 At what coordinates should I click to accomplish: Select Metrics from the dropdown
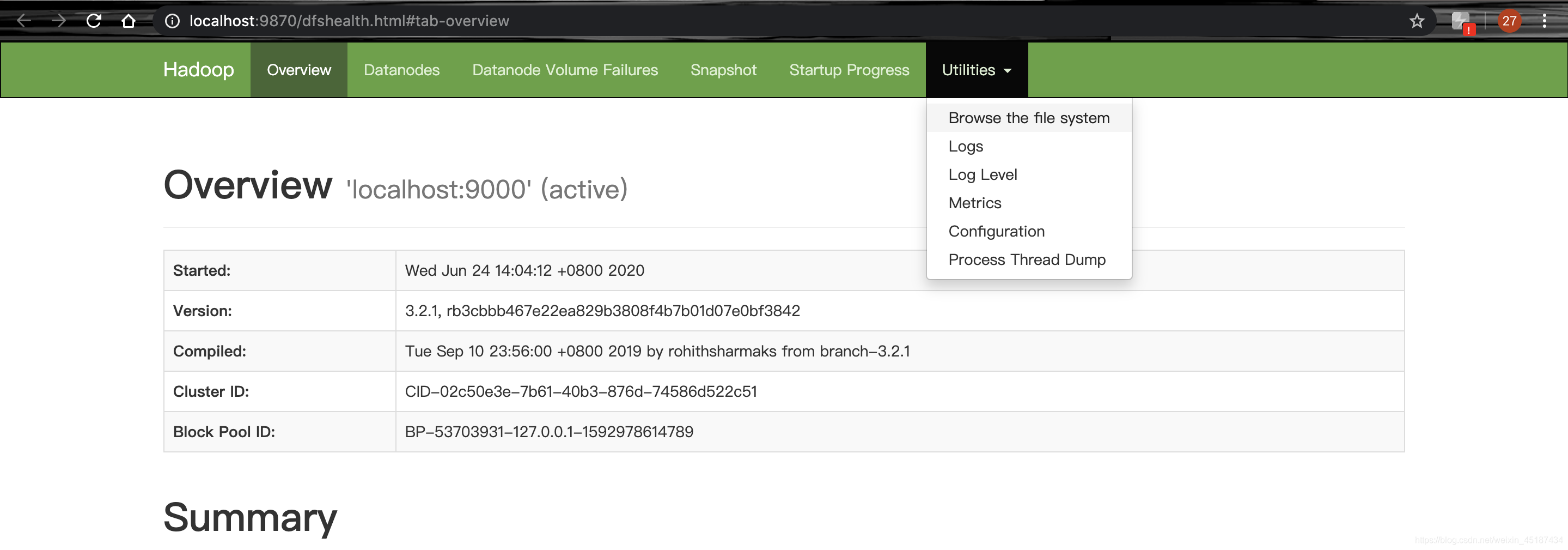1029,203
